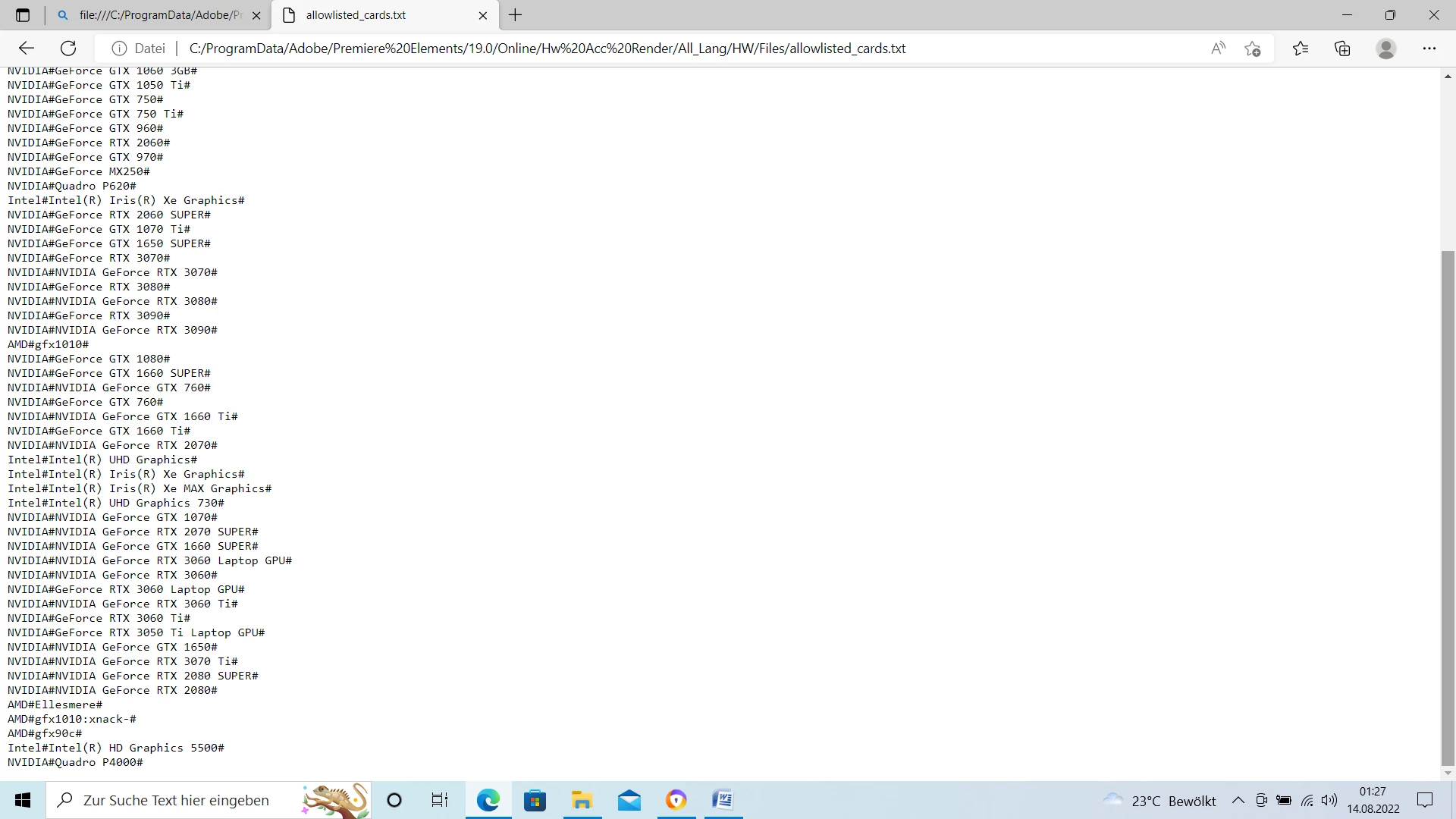1456x819 pixels.
Task: Open the Favorites list icon
Action: tap(1301, 49)
